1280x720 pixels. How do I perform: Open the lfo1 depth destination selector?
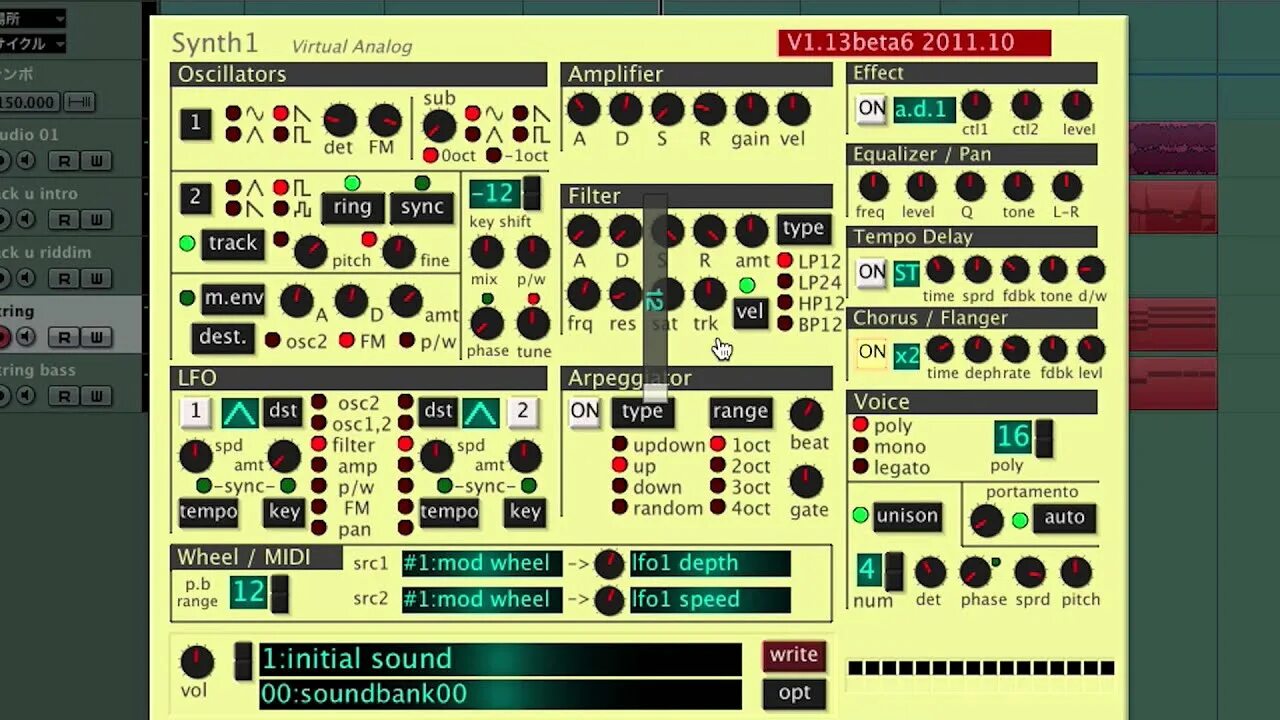(710, 563)
